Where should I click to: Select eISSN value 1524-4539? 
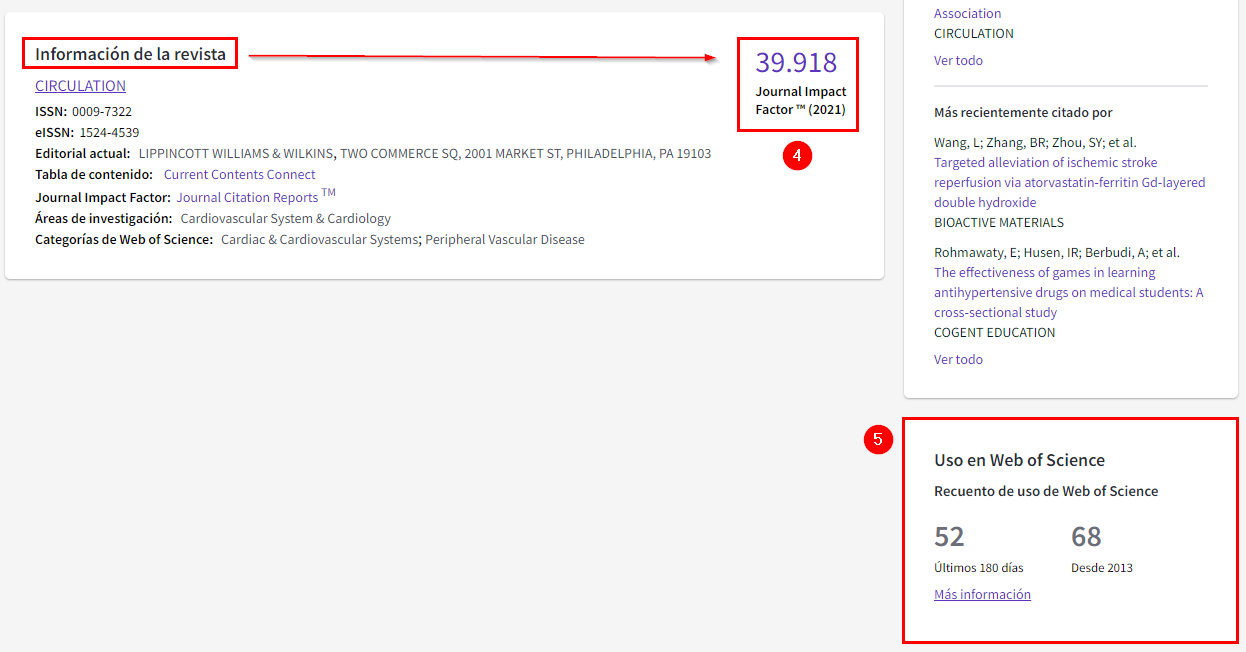click(x=109, y=132)
